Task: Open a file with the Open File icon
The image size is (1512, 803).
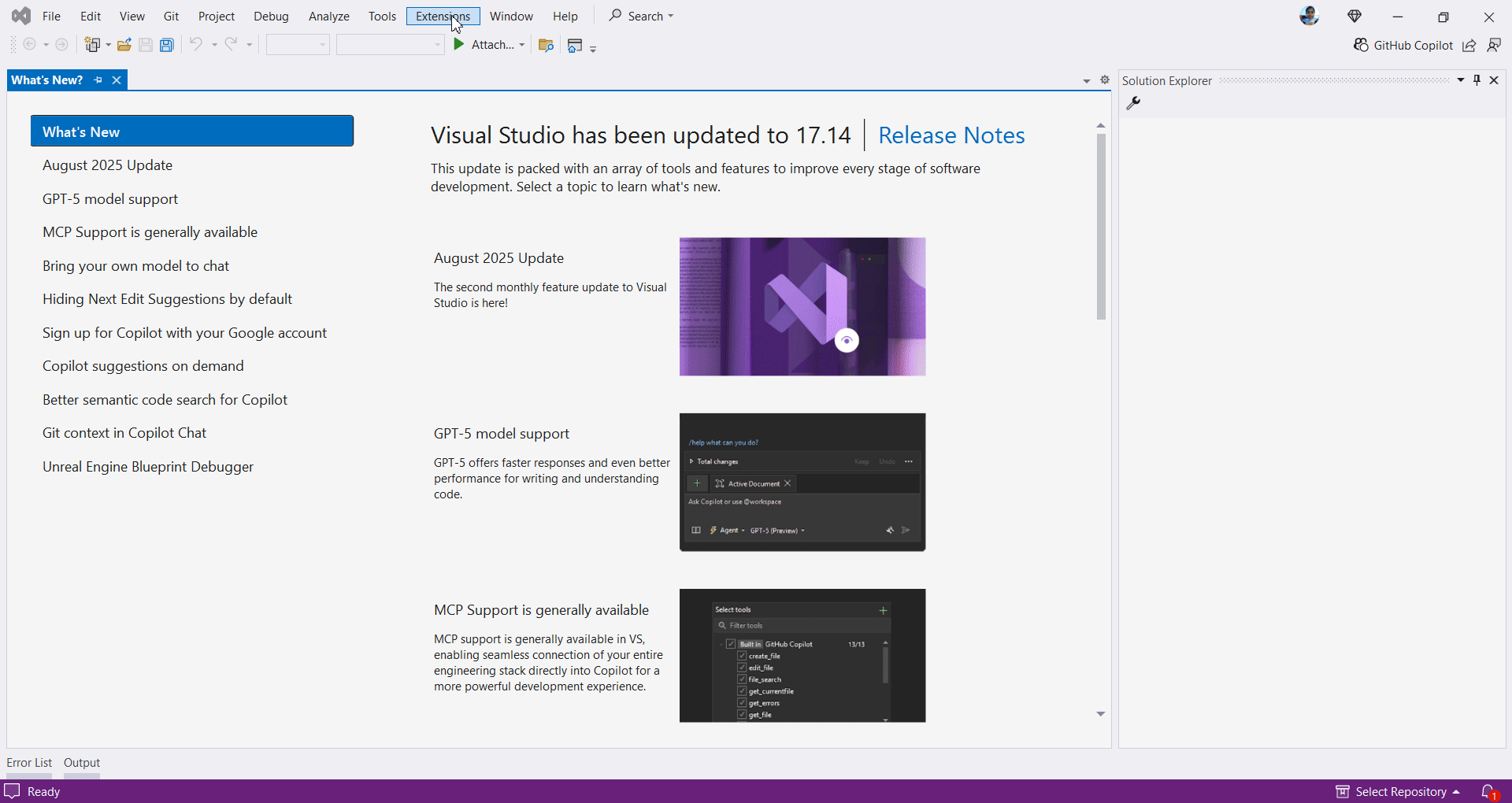Action: click(x=124, y=45)
